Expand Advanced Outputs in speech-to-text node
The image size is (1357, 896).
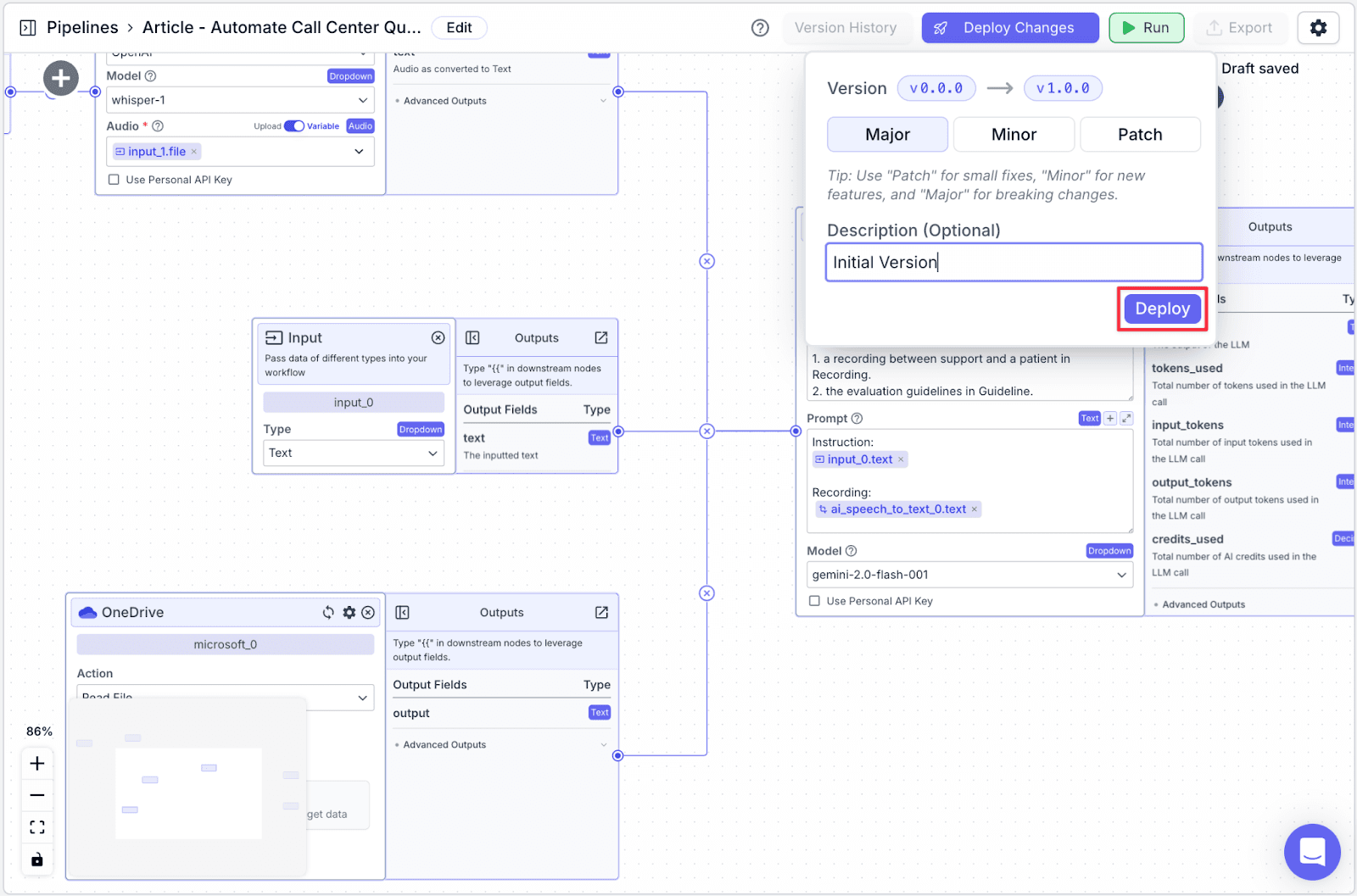pyautogui.click(x=500, y=101)
